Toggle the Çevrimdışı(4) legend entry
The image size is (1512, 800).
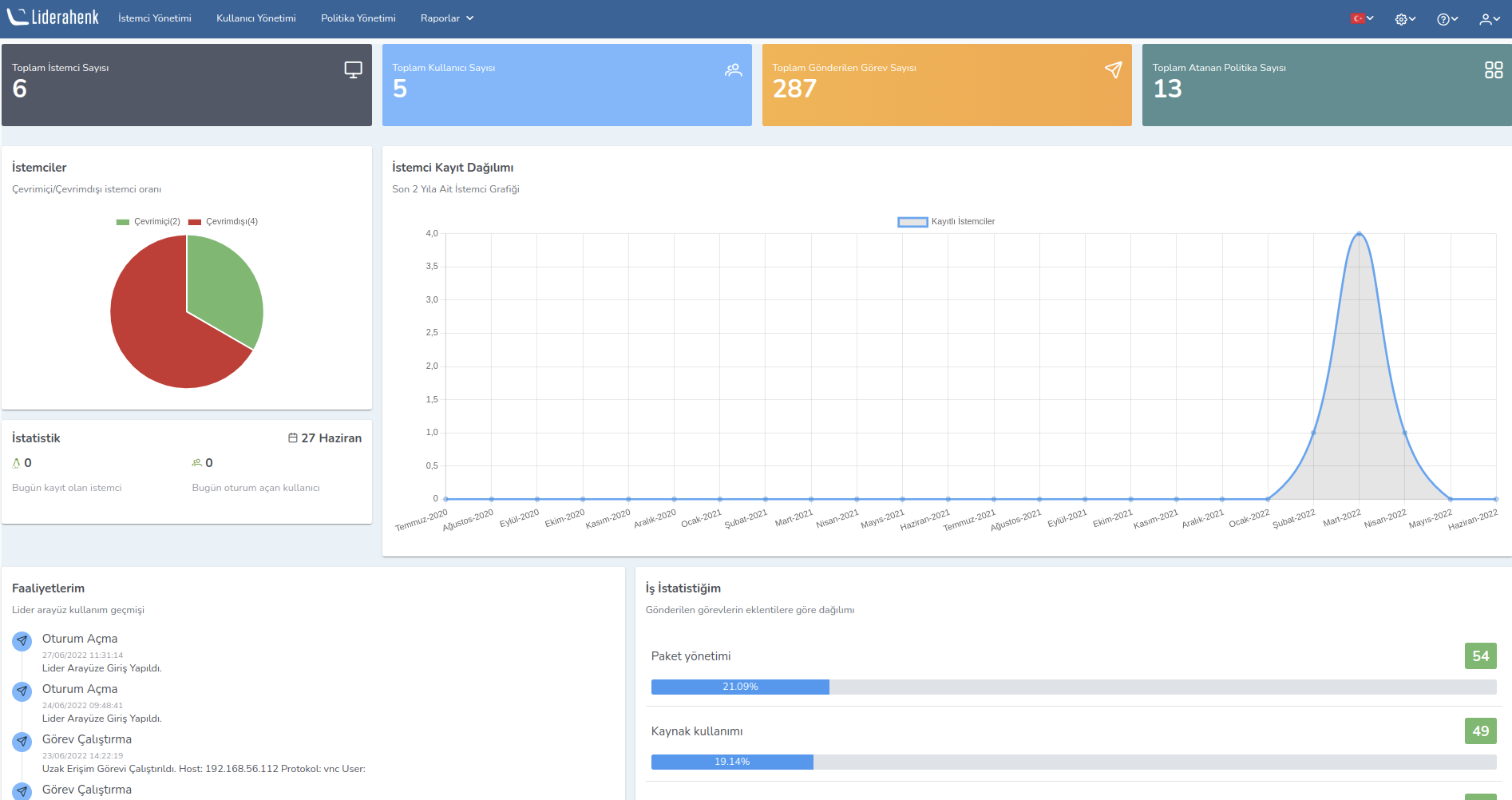(223, 222)
